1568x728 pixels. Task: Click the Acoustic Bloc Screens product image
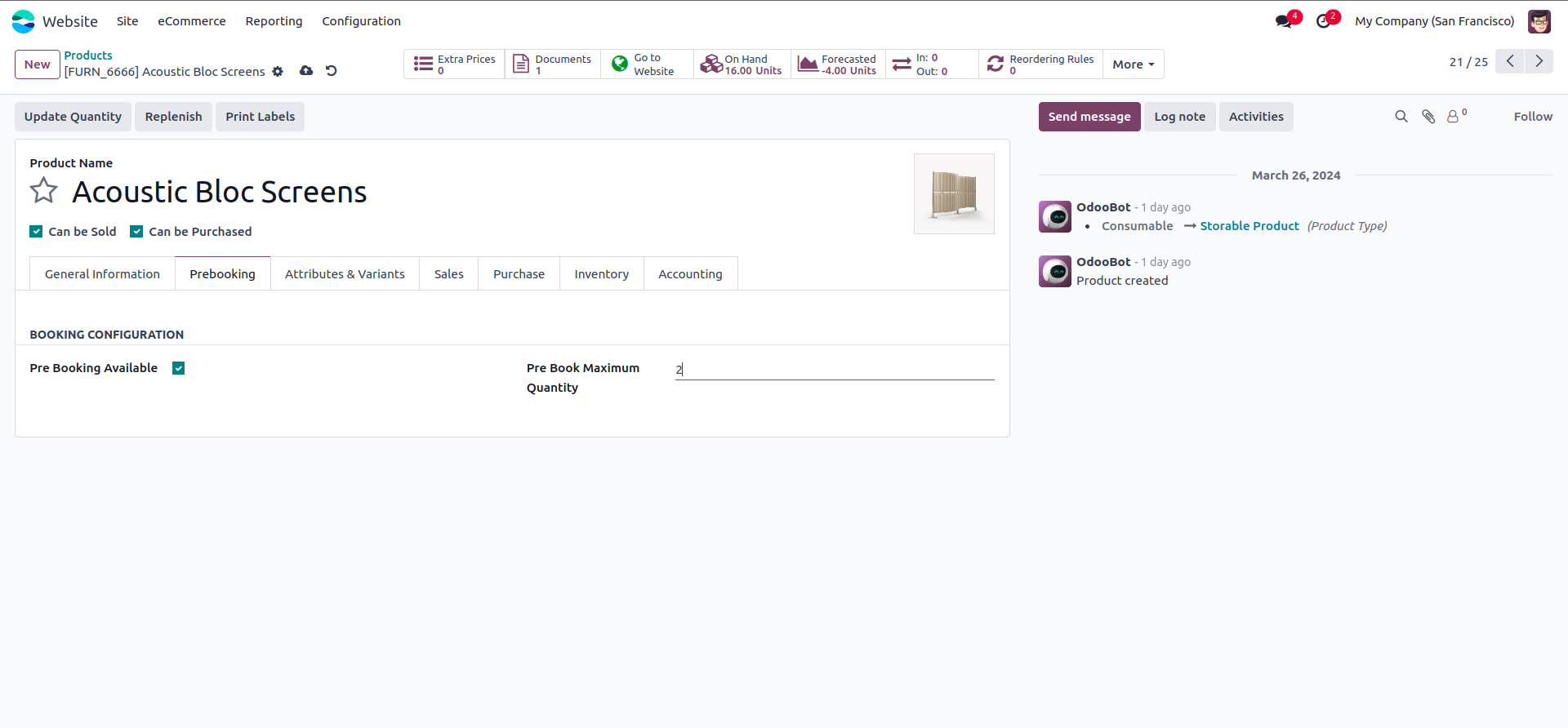click(x=954, y=194)
